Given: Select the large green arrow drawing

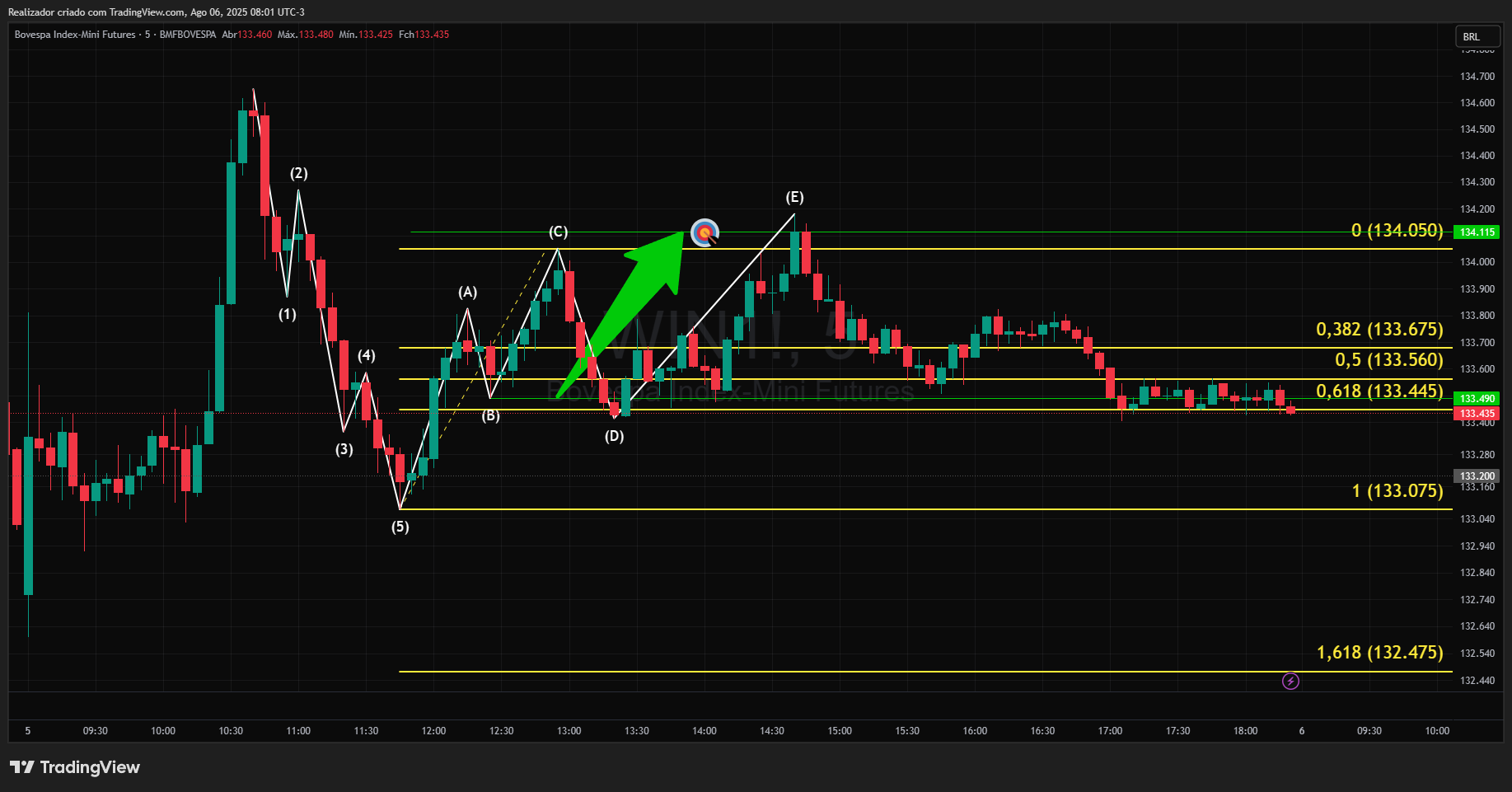Looking at the screenshot, I should pos(620,314).
